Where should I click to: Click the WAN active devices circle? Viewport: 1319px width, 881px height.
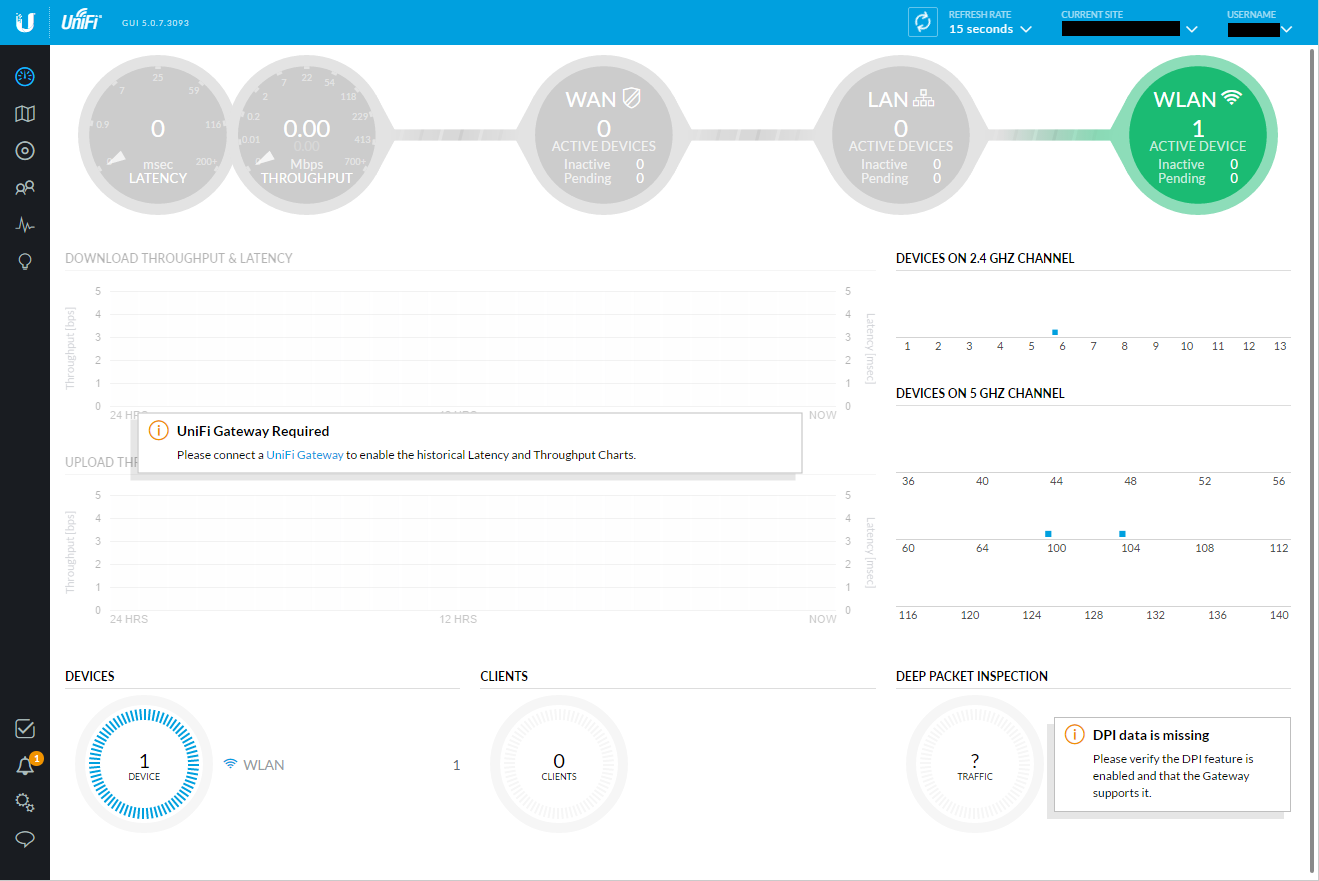pyautogui.click(x=604, y=133)
